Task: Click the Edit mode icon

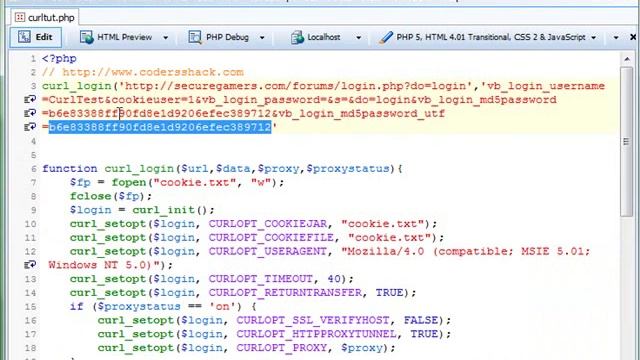Action: [x=24, y=37]
